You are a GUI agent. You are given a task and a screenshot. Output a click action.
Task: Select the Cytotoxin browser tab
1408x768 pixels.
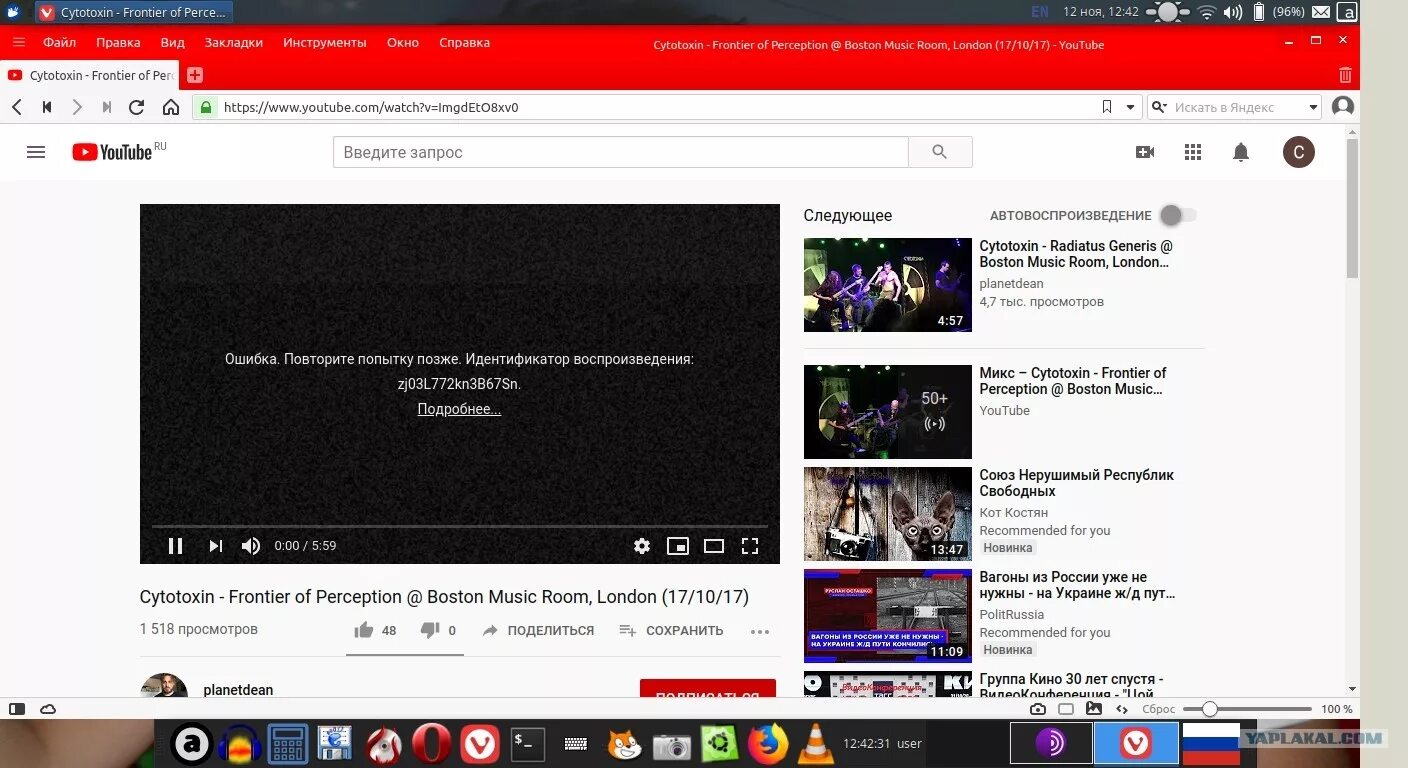pyautogui.click(x=91, y=75)
